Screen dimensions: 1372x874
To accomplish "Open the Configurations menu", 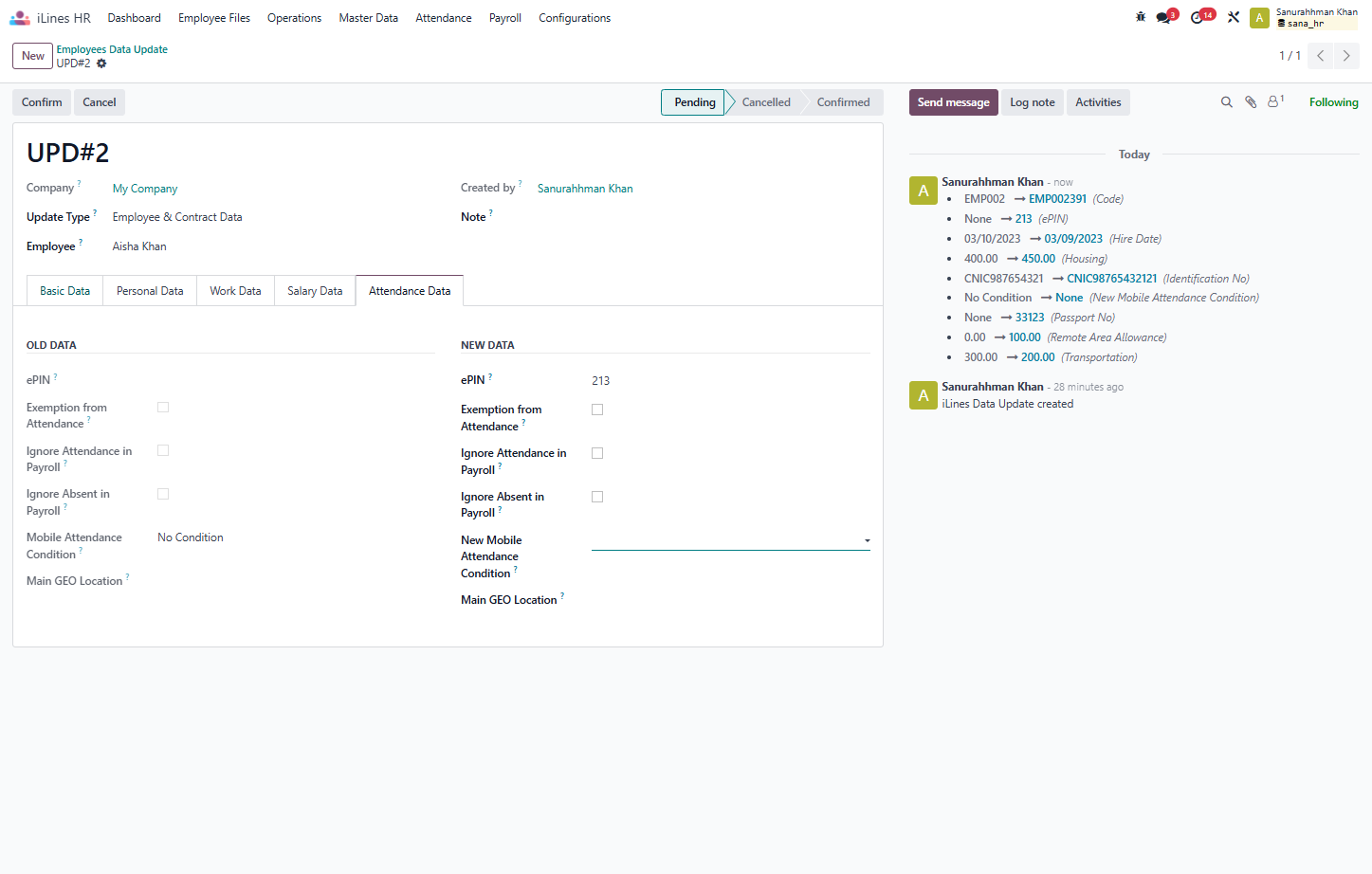I will pyautogui.click(x=575, y=18).
